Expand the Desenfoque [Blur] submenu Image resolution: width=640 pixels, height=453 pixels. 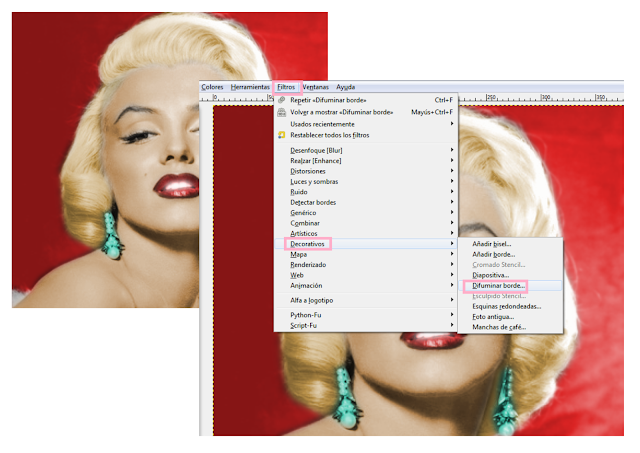tap(366, 150)
